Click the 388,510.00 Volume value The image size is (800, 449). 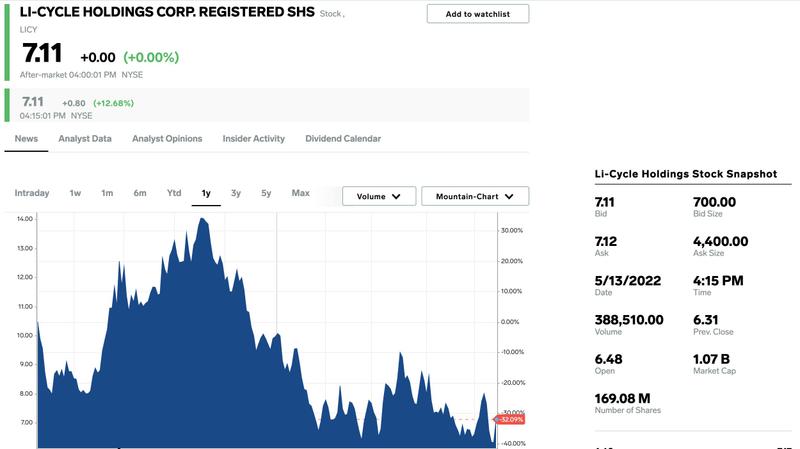click(629, 320)
